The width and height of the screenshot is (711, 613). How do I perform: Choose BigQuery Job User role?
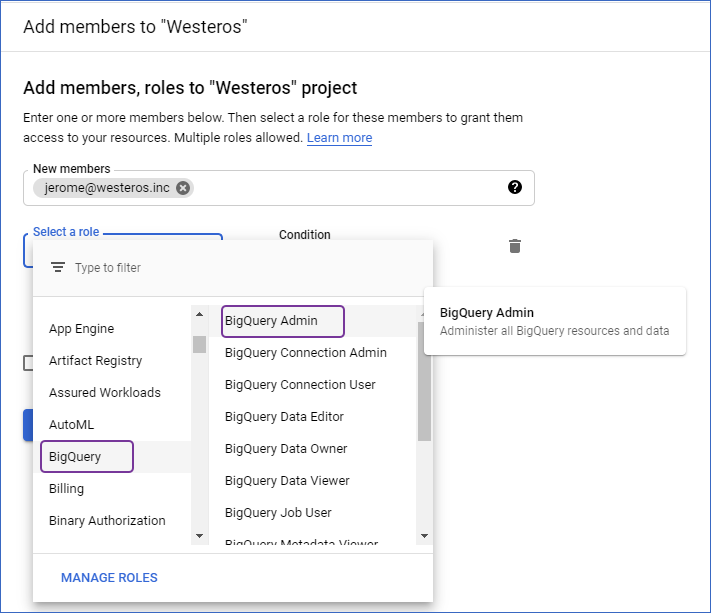point(312,513)
